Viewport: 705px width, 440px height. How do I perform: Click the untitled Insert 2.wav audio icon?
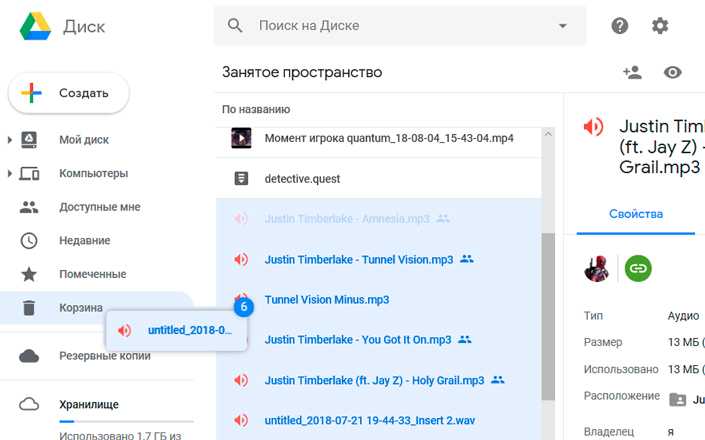(x=241, y=420)
